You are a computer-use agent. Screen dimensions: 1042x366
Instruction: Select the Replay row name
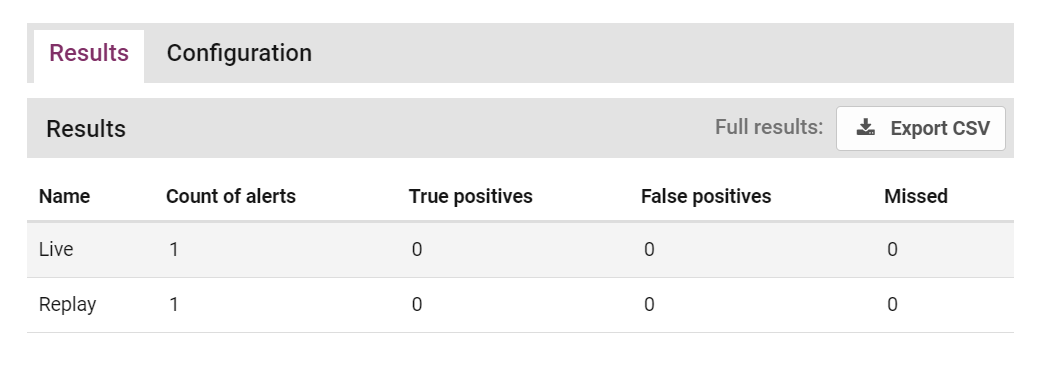67,305
